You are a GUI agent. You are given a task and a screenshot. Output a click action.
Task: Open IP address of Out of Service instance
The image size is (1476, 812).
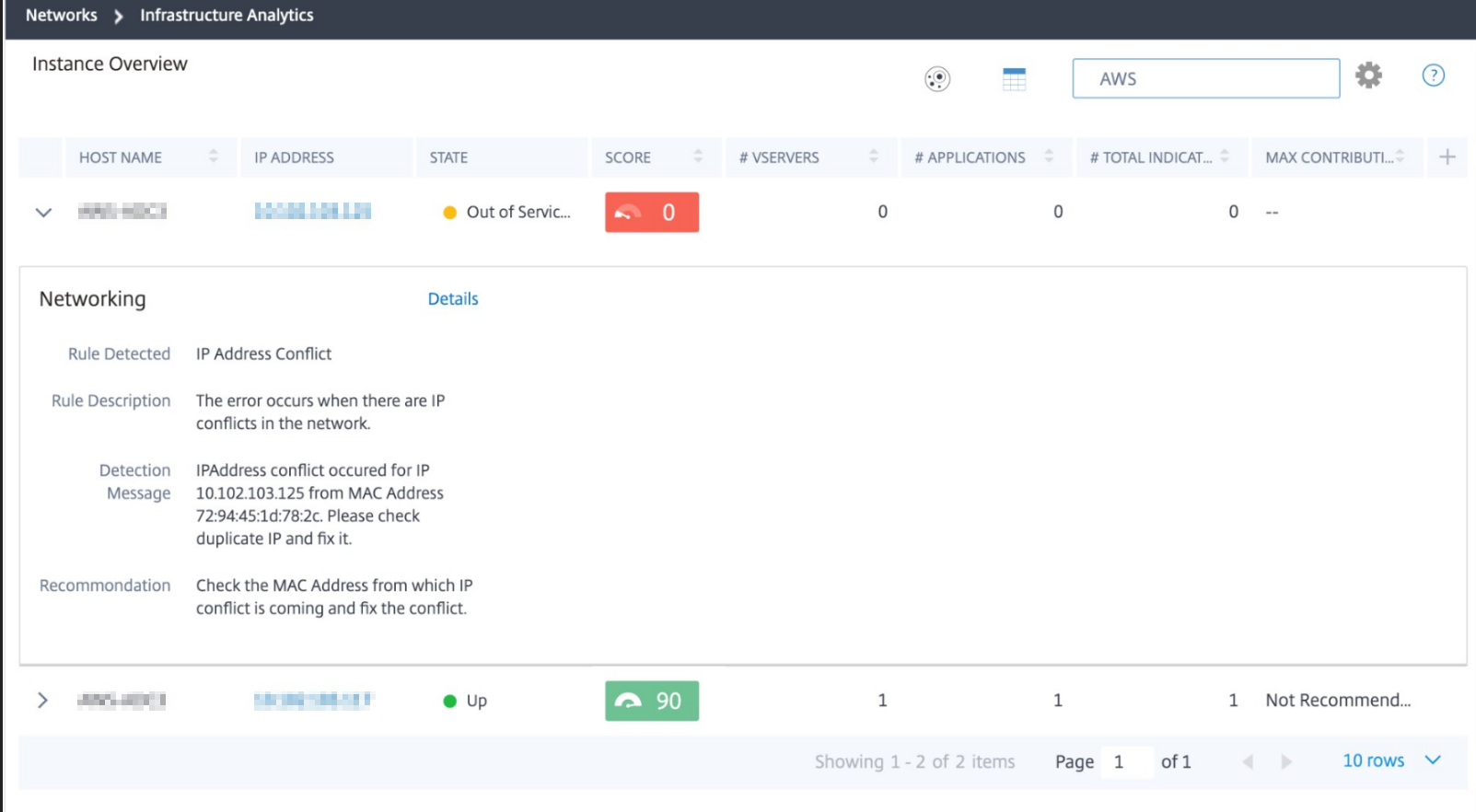pyautogui.click(x=312, y=212)
